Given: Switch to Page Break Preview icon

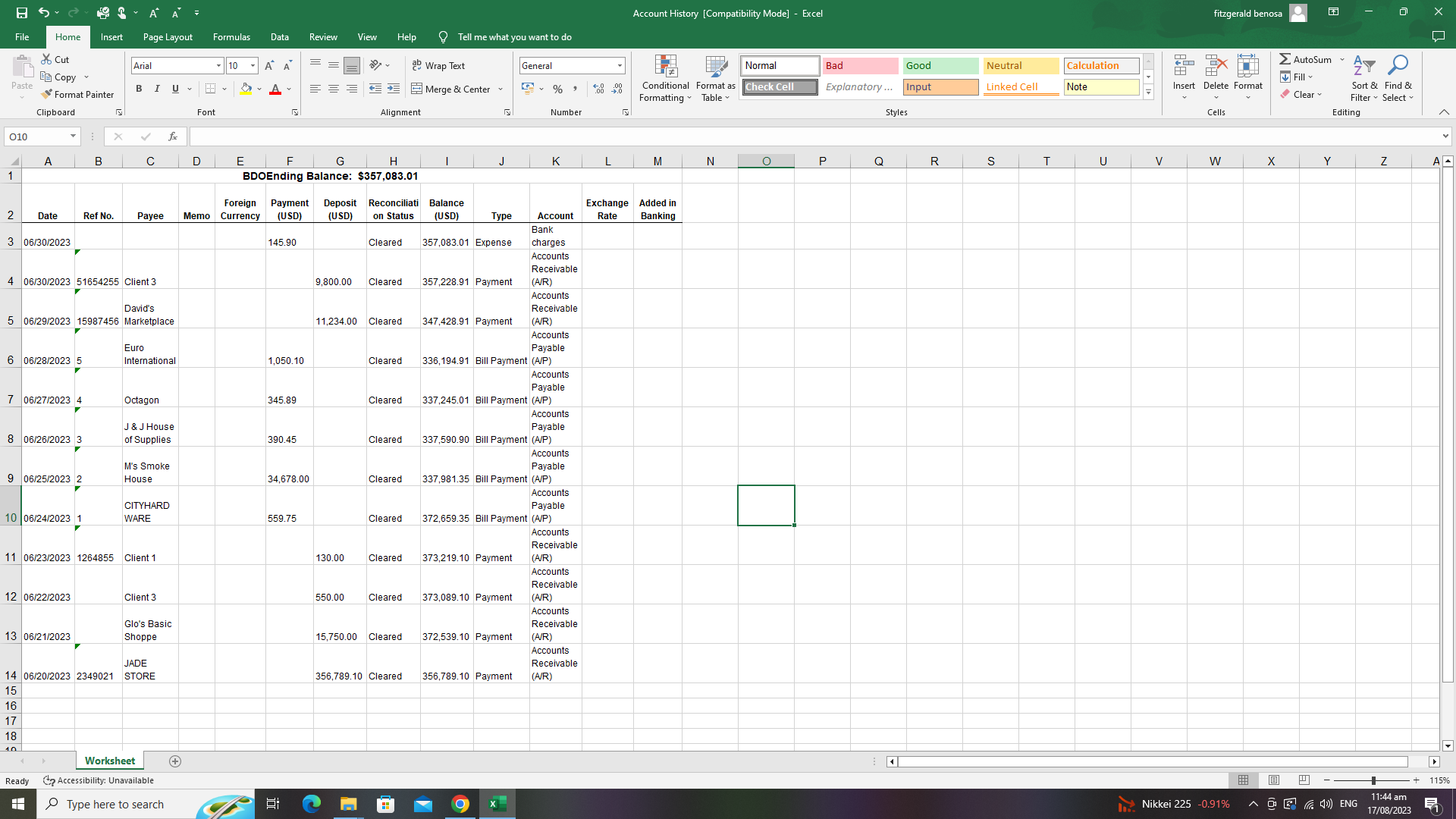Looking at the screenshot, I should pos(1304,780).
